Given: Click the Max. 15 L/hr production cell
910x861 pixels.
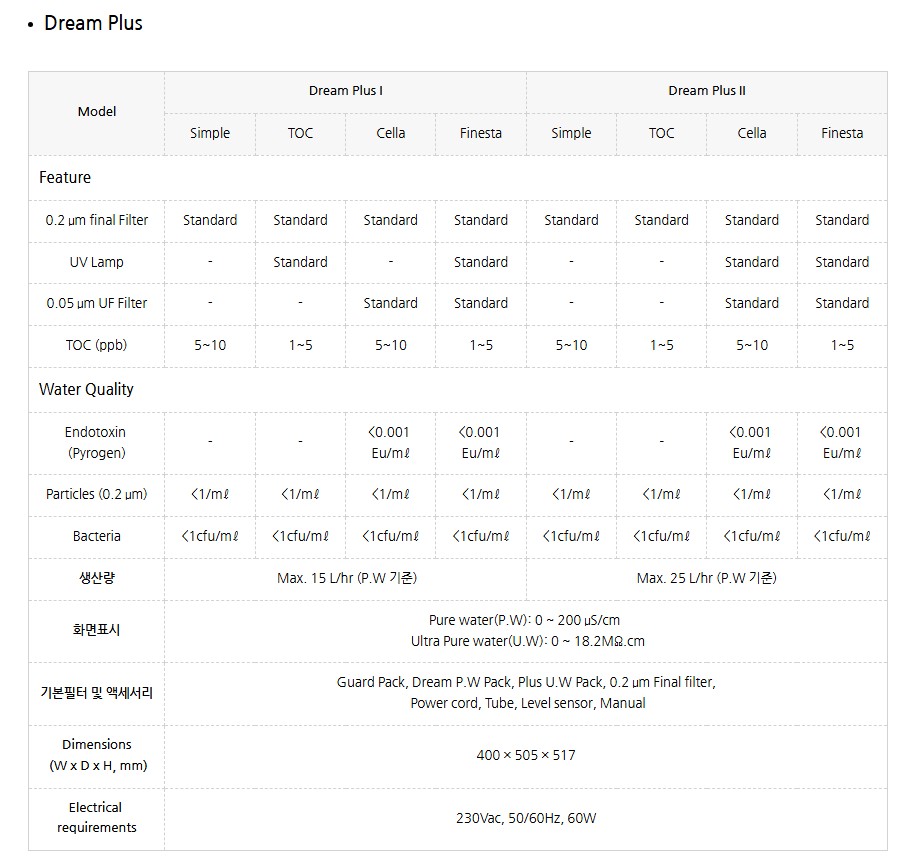Looking at the screenshot, I should pos(345,578).
